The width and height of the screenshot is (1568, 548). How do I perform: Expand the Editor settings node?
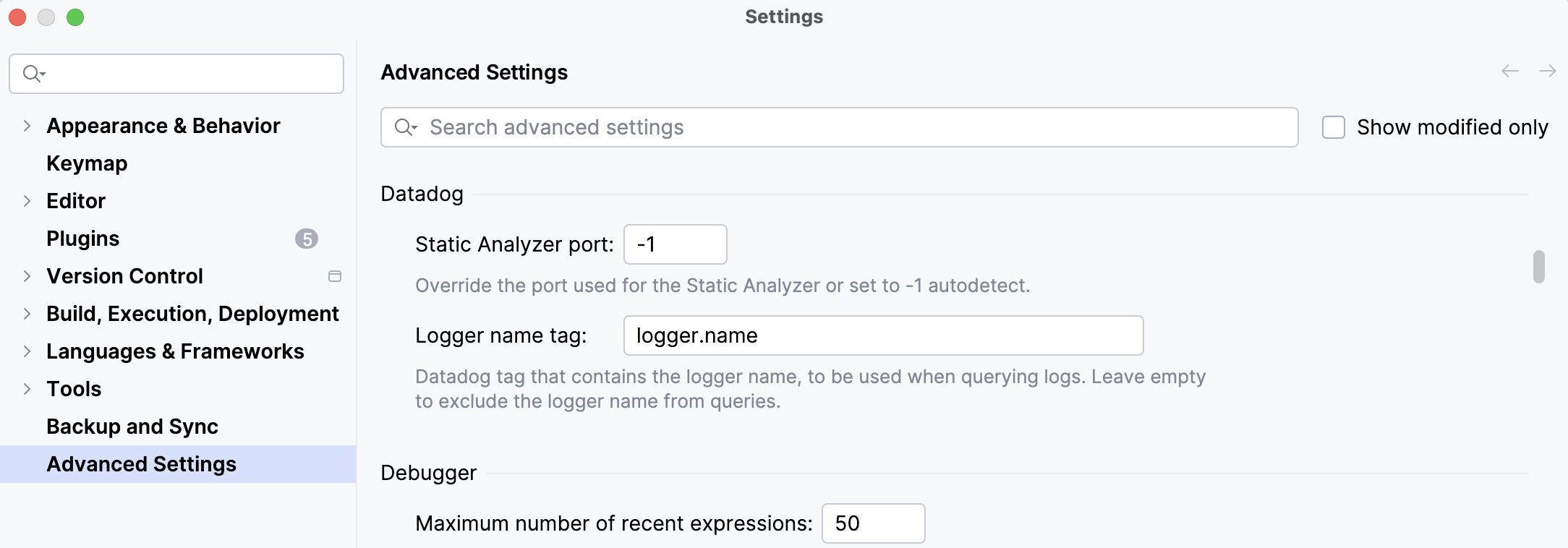[x=27, y=201]
